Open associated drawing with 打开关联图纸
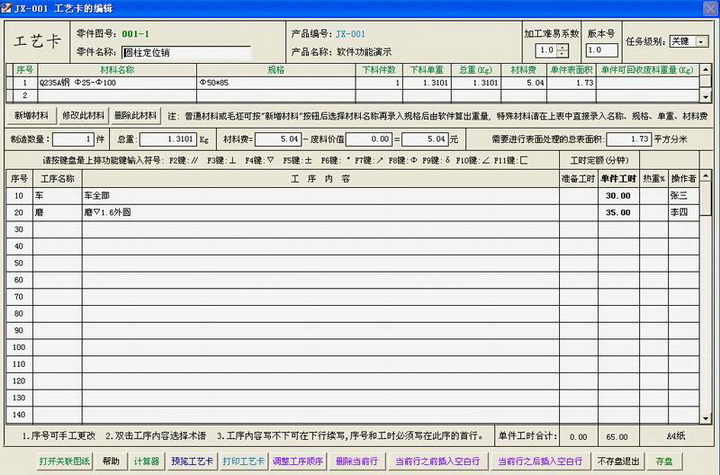Screen dimensions: 720x475 64,461
